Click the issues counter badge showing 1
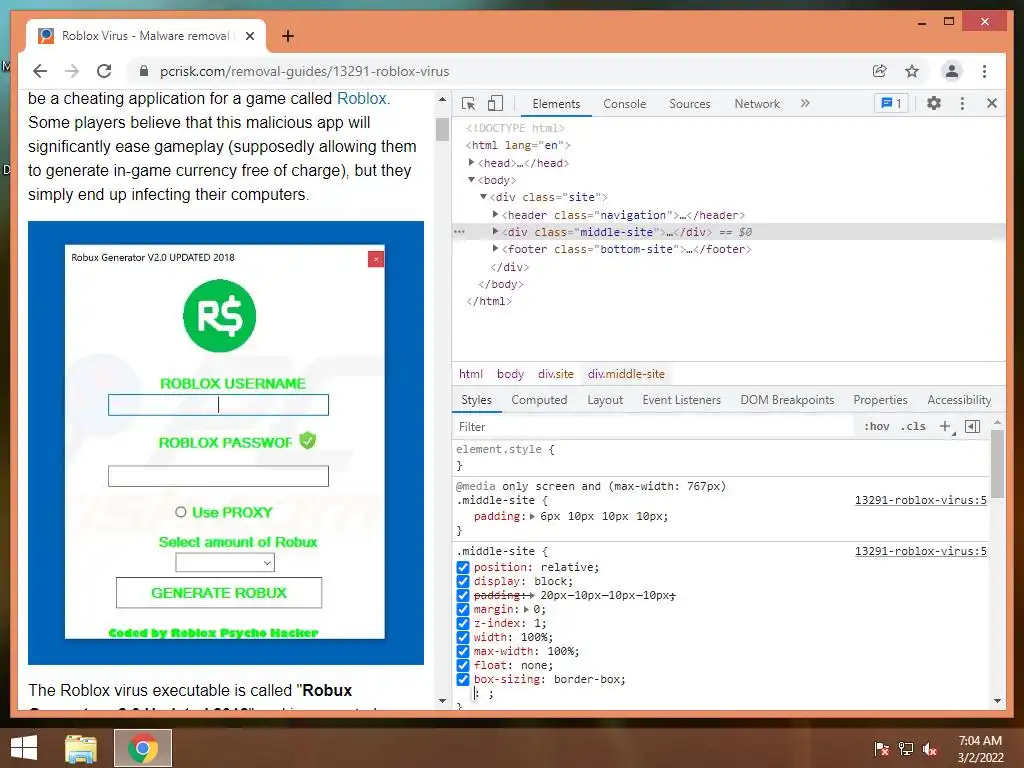Image resolution: width=1024 pixels, height=768 pixels. 891,103
